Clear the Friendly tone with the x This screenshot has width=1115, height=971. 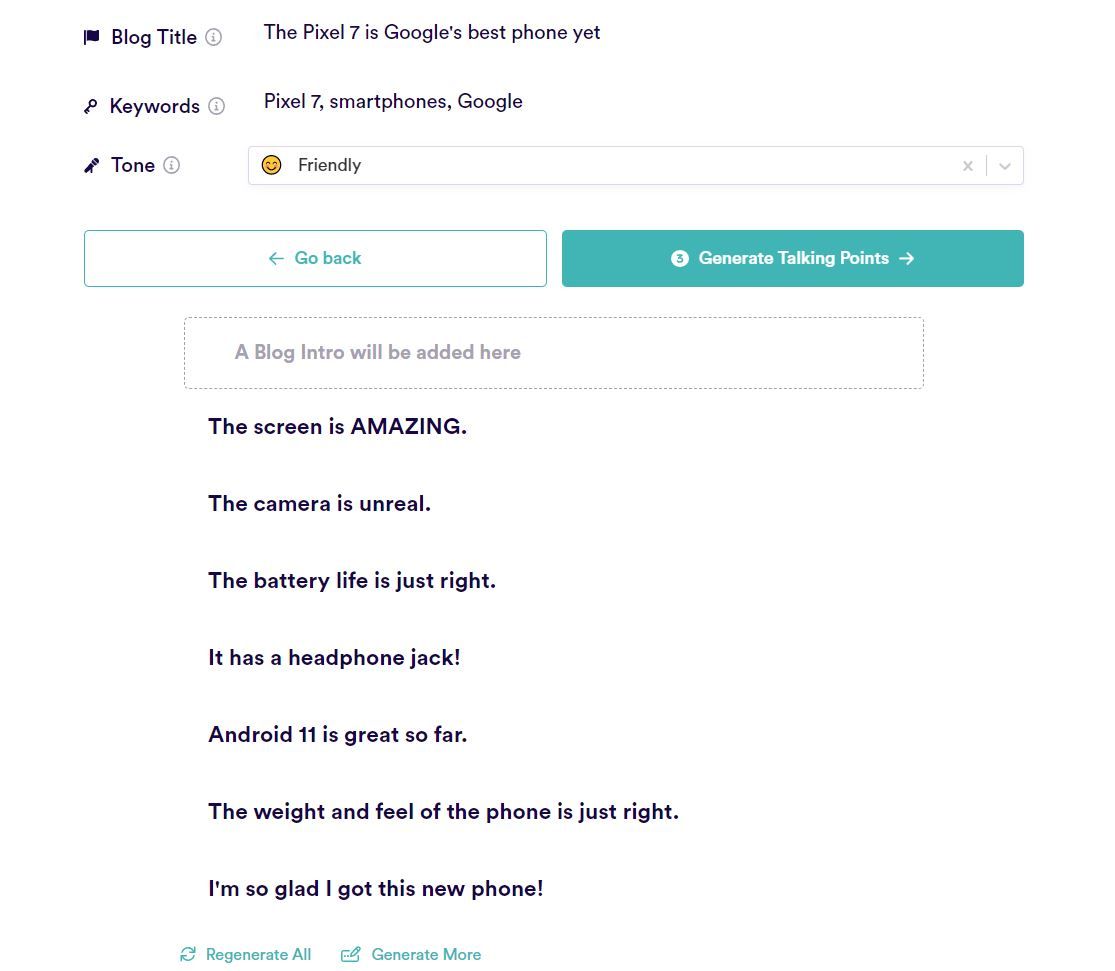967,165
